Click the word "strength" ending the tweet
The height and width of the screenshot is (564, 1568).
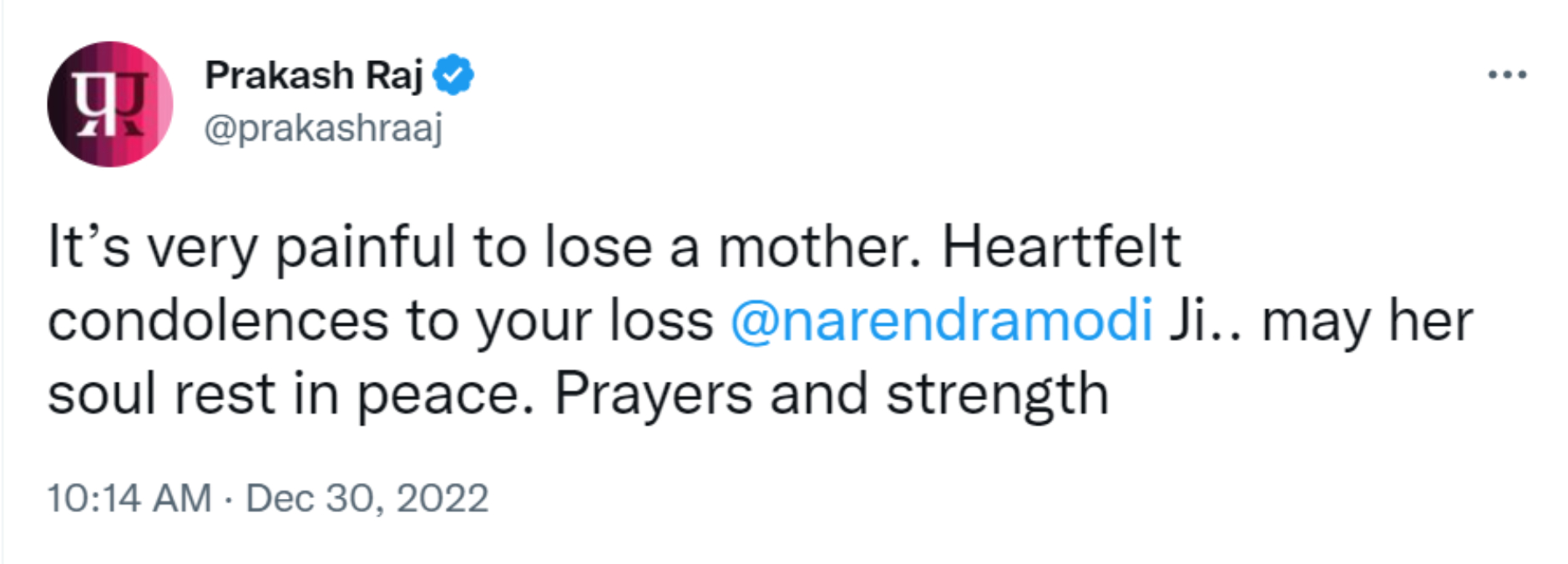(x=997, y=394)
